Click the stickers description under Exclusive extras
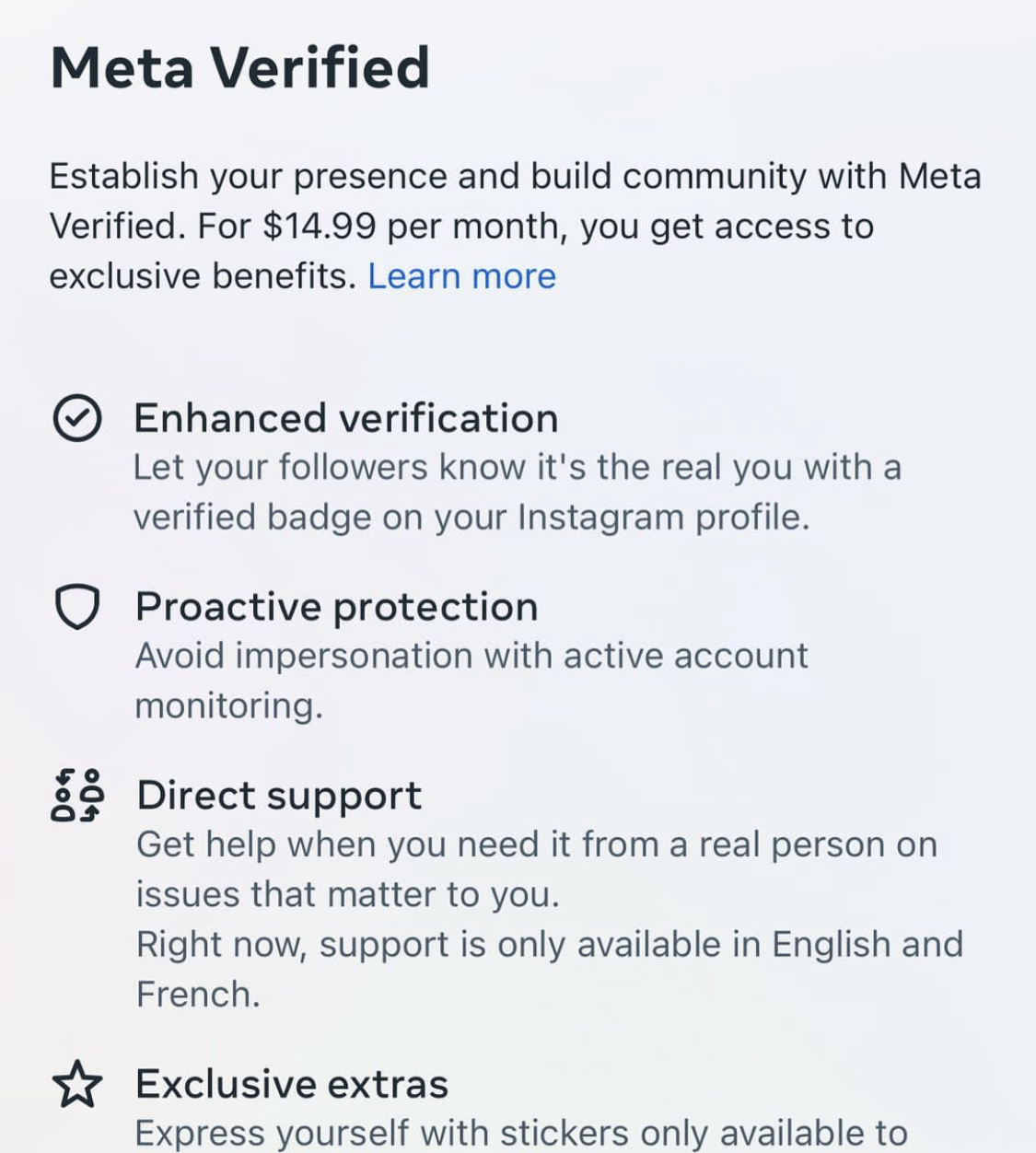Viewport: 1036px width, 1153px height. (521, 1133)
